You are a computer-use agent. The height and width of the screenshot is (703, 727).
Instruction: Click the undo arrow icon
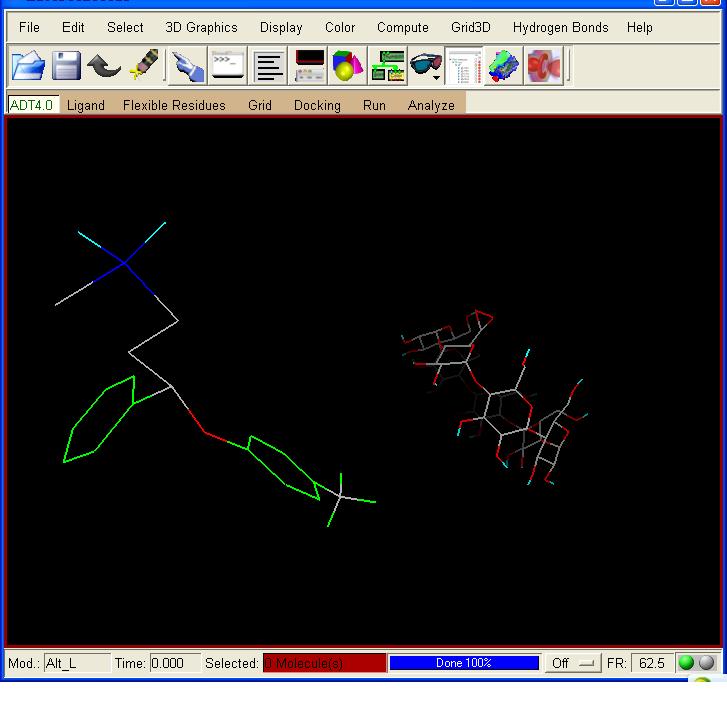point(104,67)
